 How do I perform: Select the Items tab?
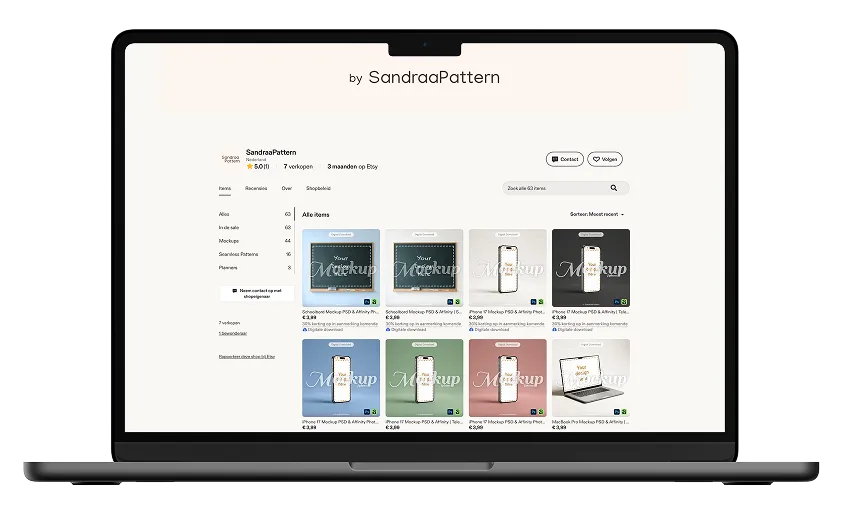(225, 188)
